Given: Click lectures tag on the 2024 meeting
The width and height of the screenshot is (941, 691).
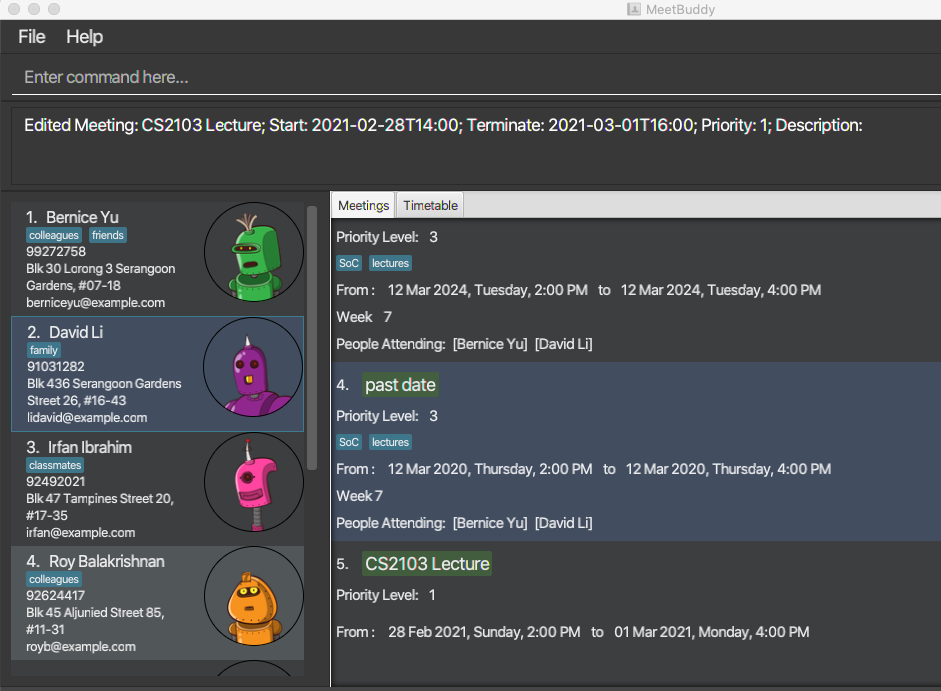Looking at the screenshot, I should (x=390, y=263).
